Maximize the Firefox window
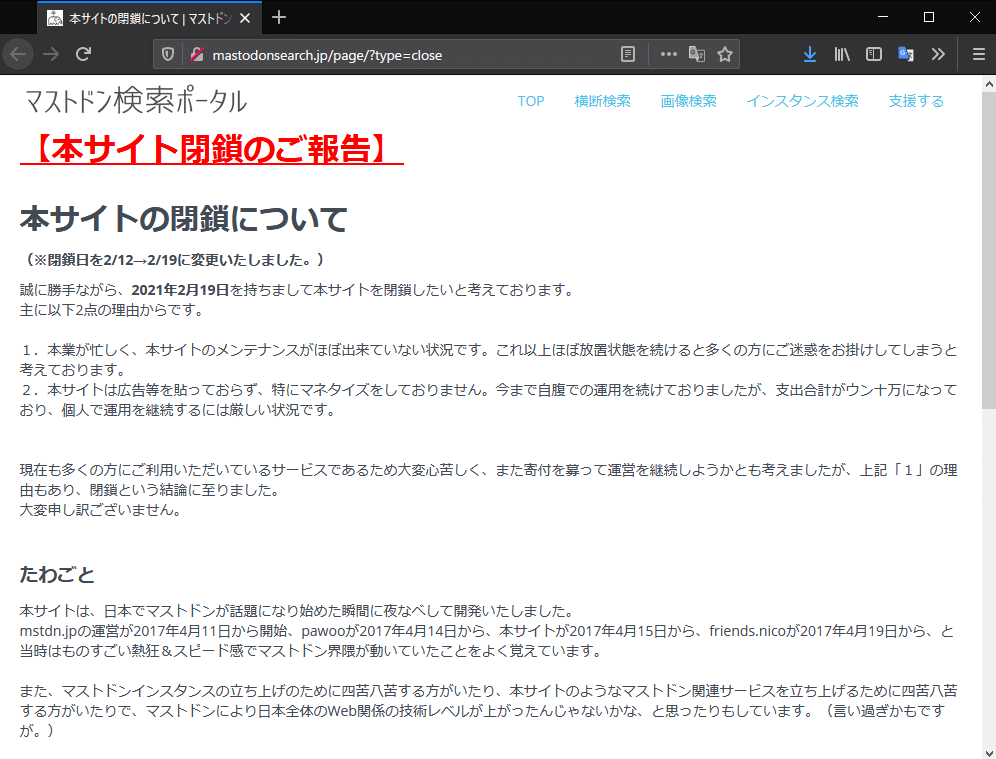Viewport: 996px width, 759px height. pos(929,17)
